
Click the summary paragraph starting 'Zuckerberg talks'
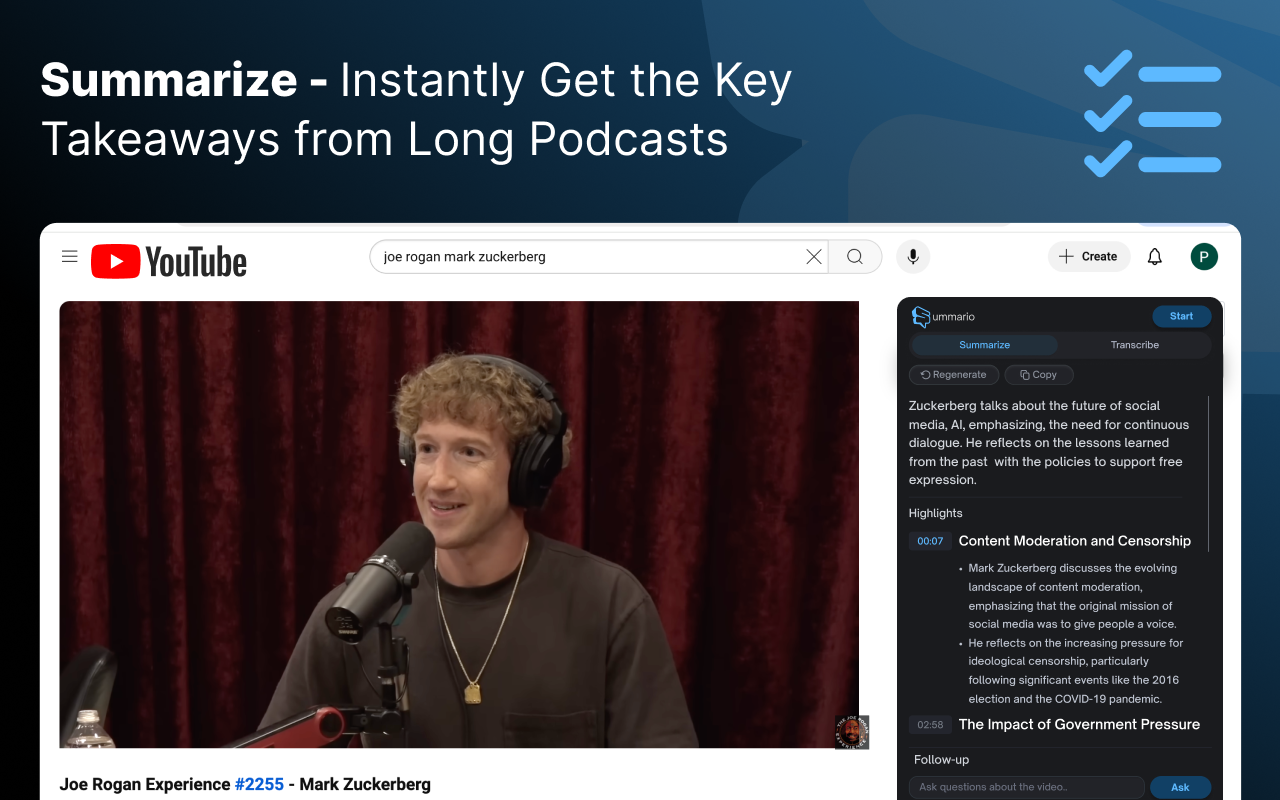[1048, 443]
